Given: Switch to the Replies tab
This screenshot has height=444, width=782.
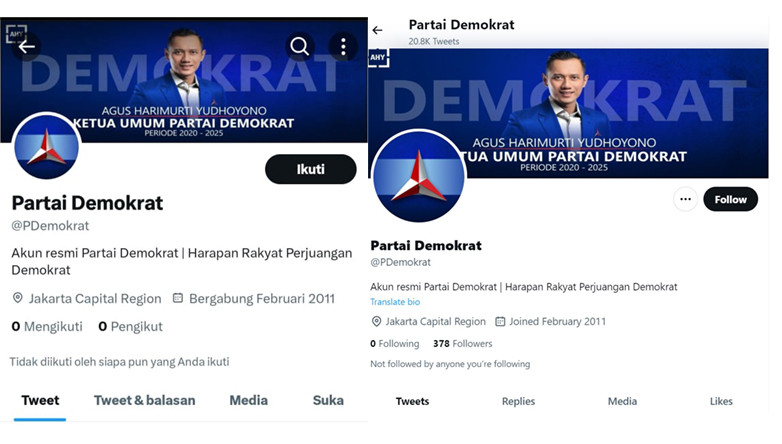Looking at the screenshot, I should [518, 401].
